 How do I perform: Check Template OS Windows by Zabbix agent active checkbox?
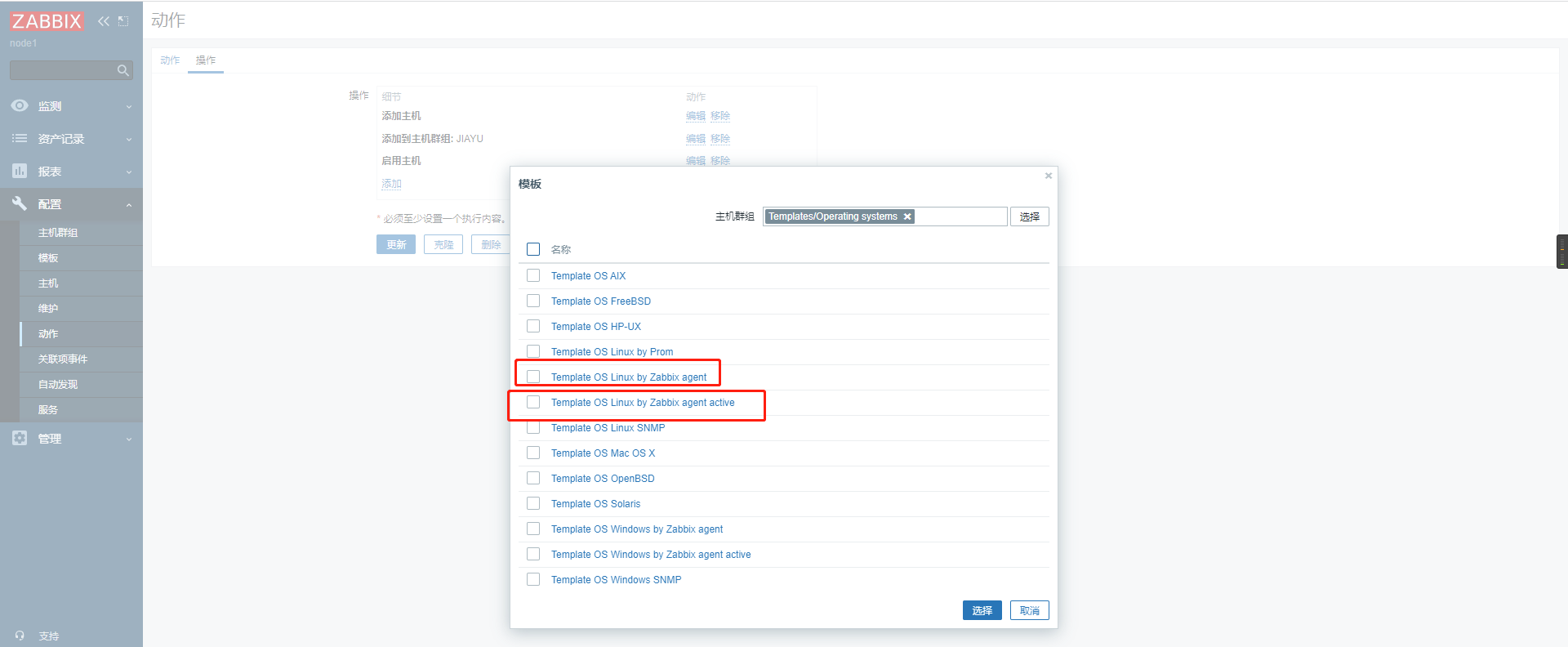pyautogui.click(x=533, y=554)
